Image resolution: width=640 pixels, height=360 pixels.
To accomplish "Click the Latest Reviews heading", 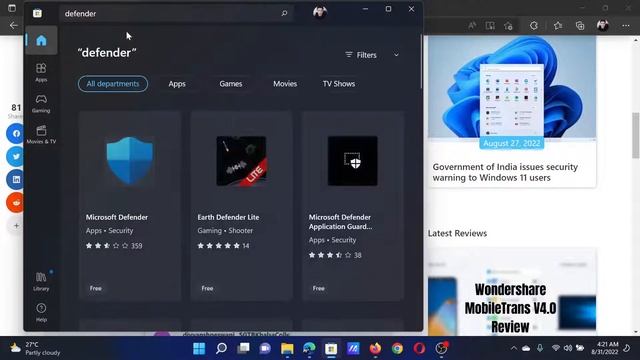I will point(457,233).
